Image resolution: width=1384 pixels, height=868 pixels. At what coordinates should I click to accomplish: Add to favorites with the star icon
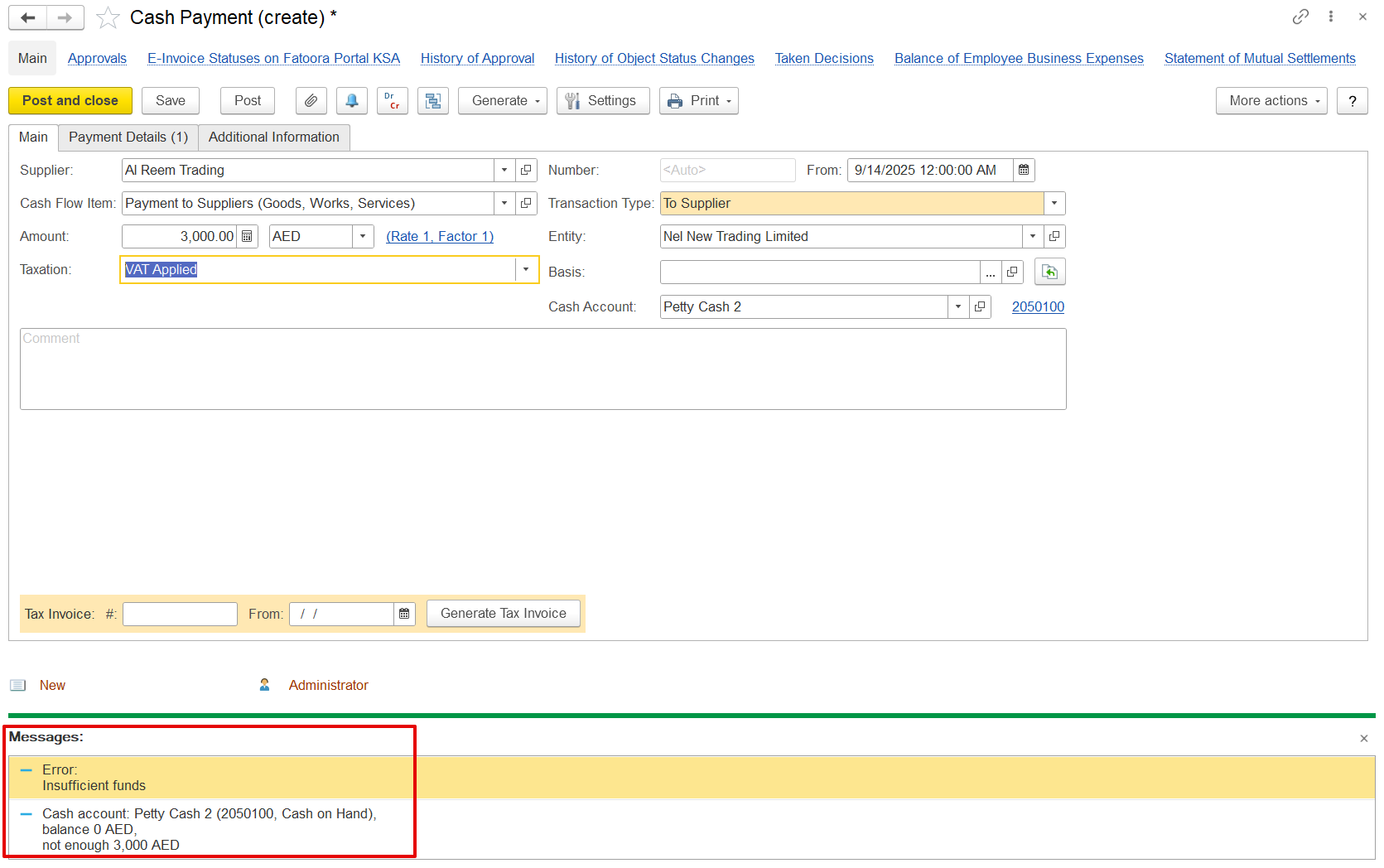tap(108, 18)
